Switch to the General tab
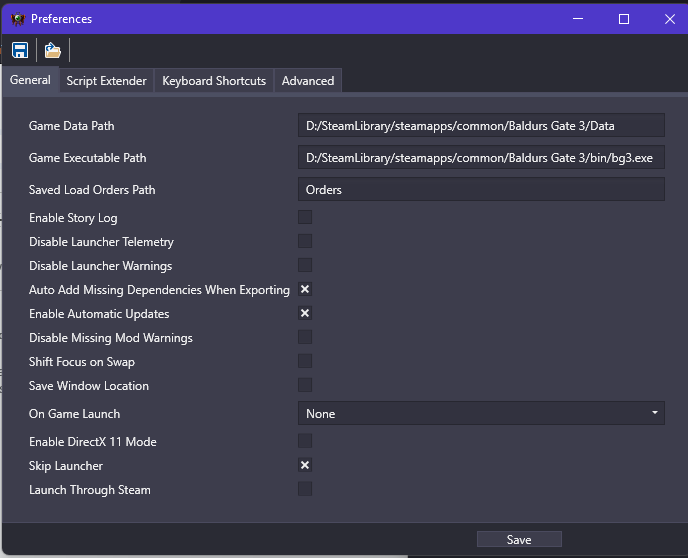This screenshot has width=688, height=558. [30, 80]
